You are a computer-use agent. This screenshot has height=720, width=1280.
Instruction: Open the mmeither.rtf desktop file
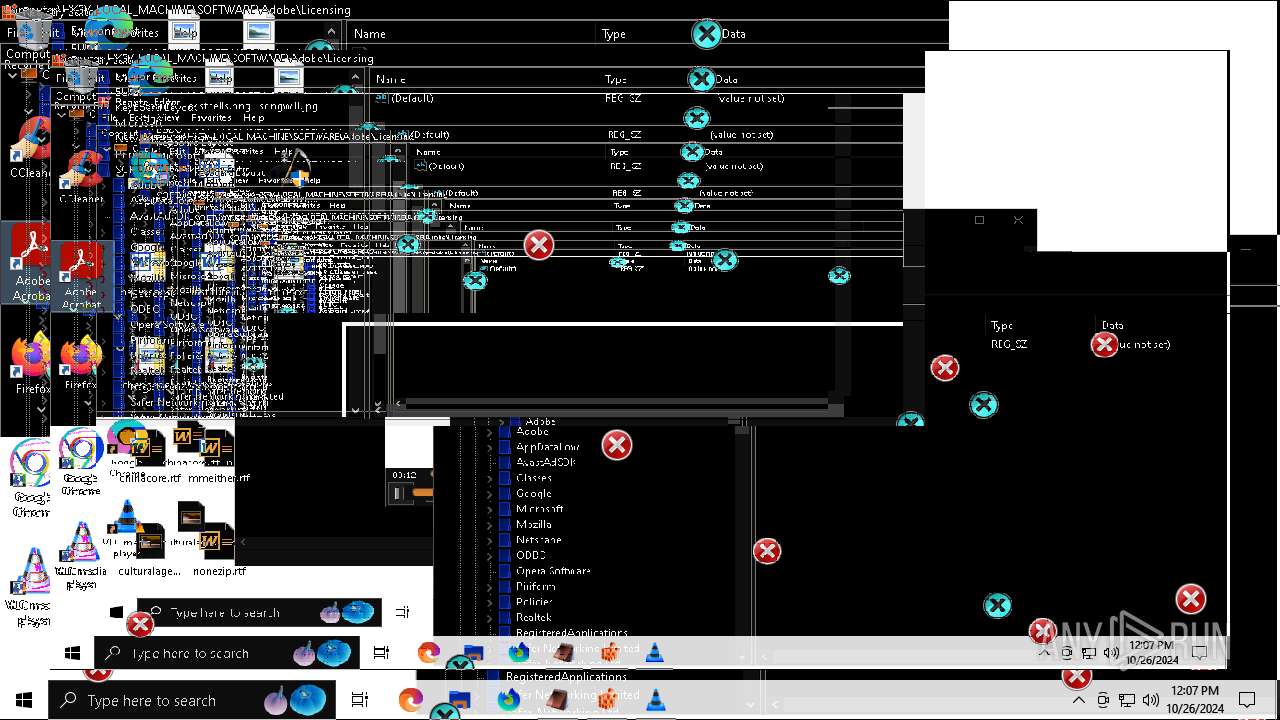(218, 456)
